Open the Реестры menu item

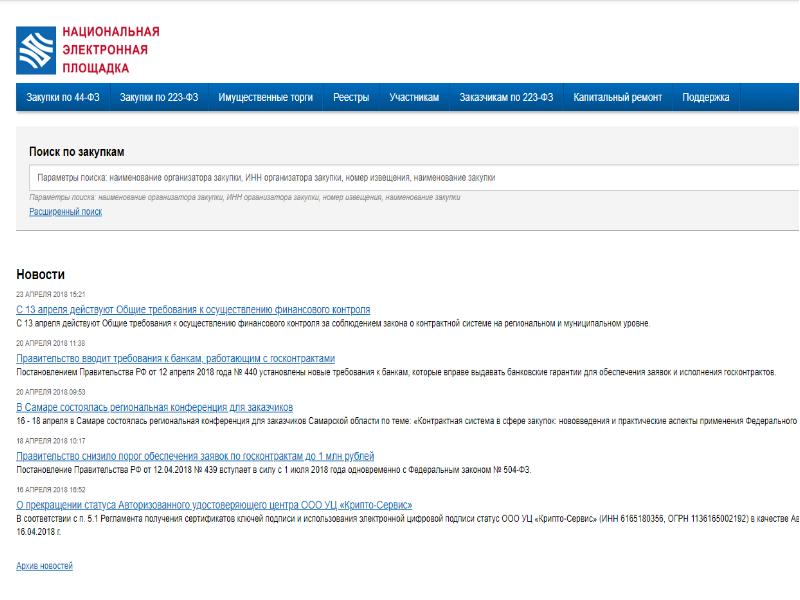(351, 98)
